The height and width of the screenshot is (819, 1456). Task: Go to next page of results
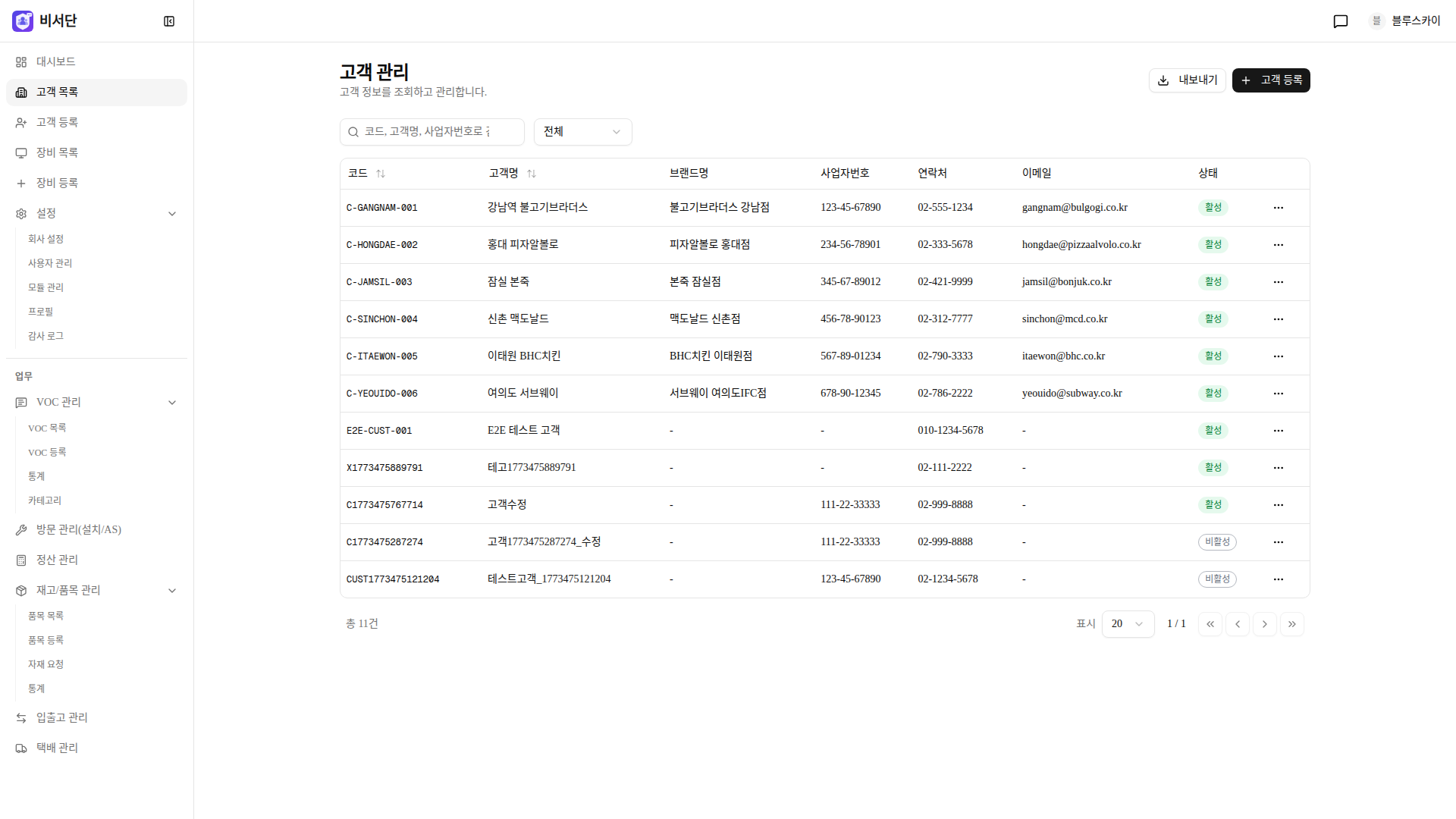(x=1265, y=624)
